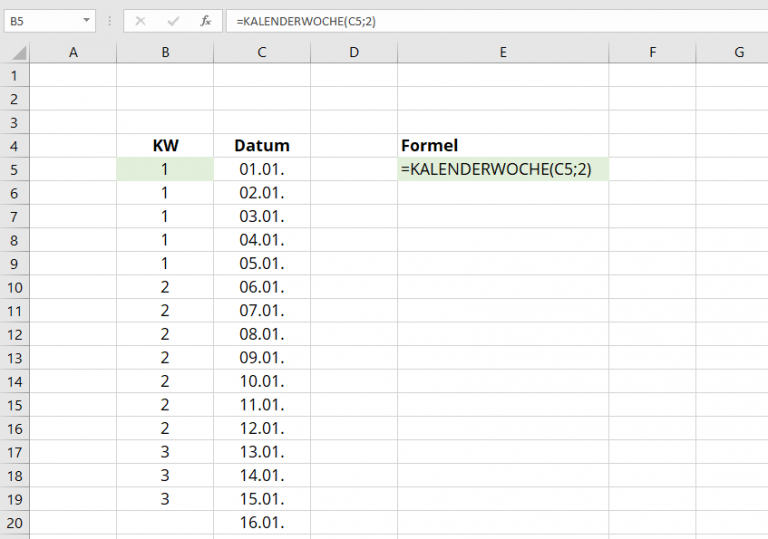Click the date cell 16.01.
768x539 pixels.
coord(261,522)
